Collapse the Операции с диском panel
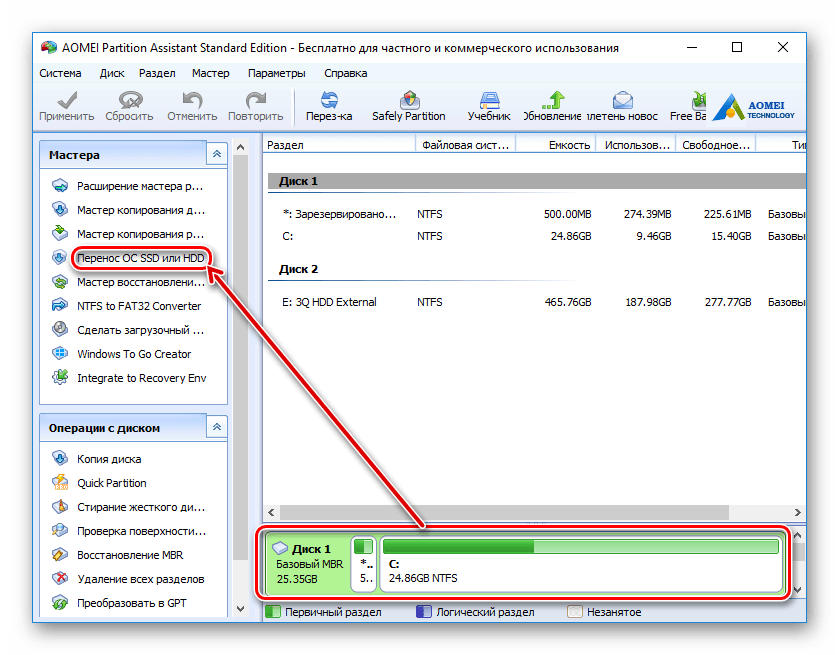Viewport: 839px width, 655px height. (x=217, y=427)
